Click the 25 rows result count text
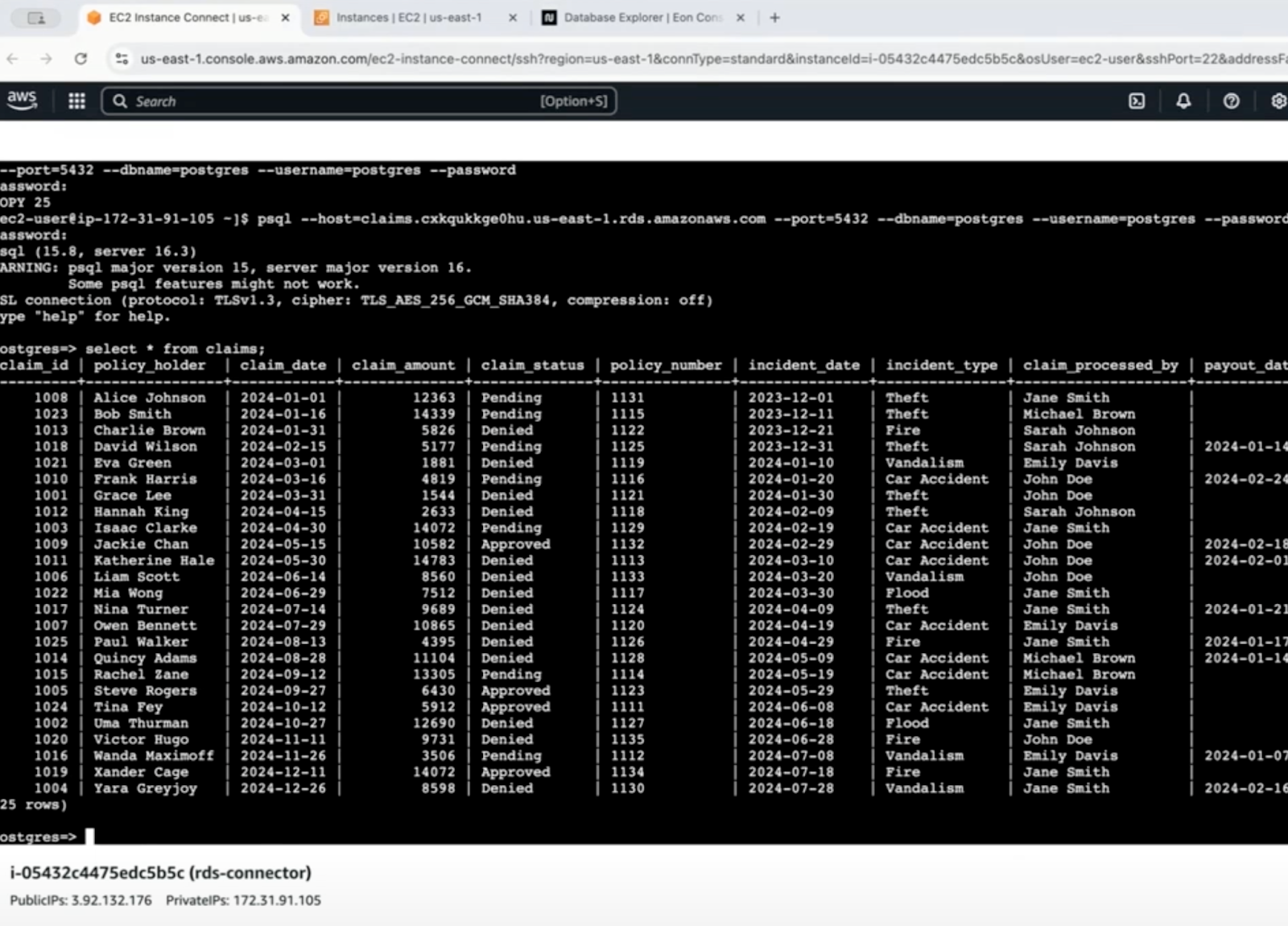Viewport: 1288px width, 926px height. [x=34, y=804]
